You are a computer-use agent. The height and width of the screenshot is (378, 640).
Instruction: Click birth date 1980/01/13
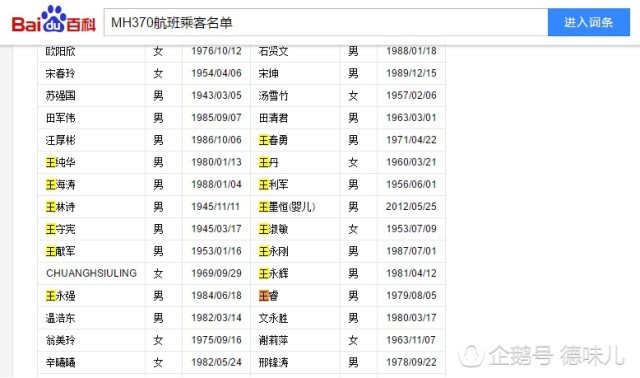click(x=216, y=162)
